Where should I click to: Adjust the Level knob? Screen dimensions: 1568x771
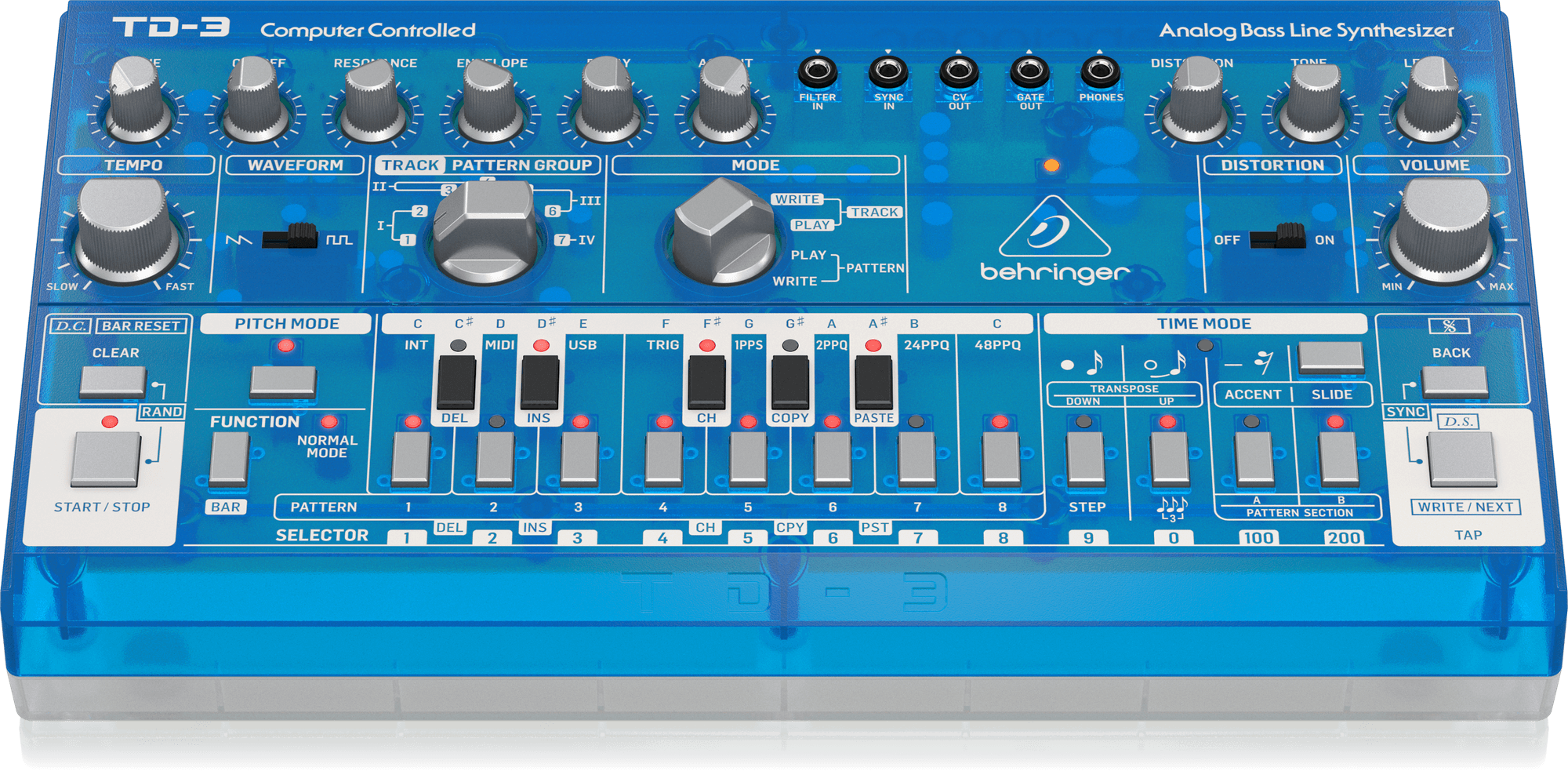pyautogui.click(x=1430, y=100)
